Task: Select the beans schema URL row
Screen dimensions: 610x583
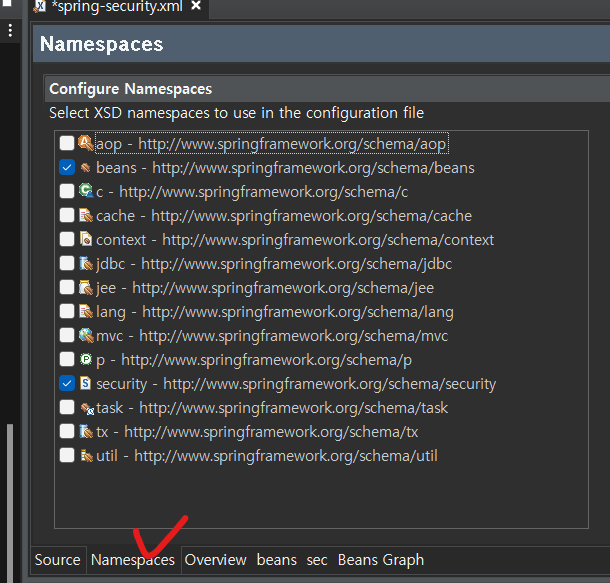Action: pyautogui.click(x=285, y=168)
